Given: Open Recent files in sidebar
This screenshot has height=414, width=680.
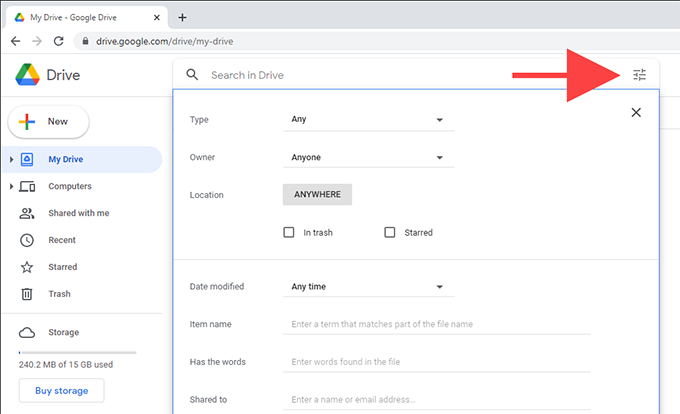Looking at the screenshot, I should click(62, 240).
